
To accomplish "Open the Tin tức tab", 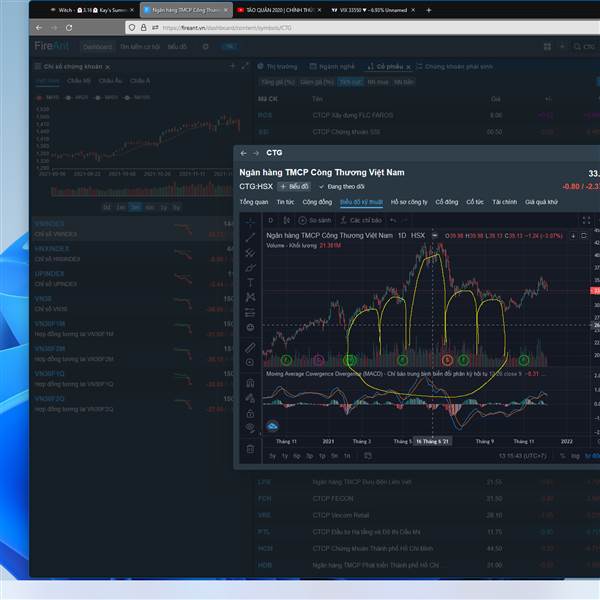I will pos(285,202).
